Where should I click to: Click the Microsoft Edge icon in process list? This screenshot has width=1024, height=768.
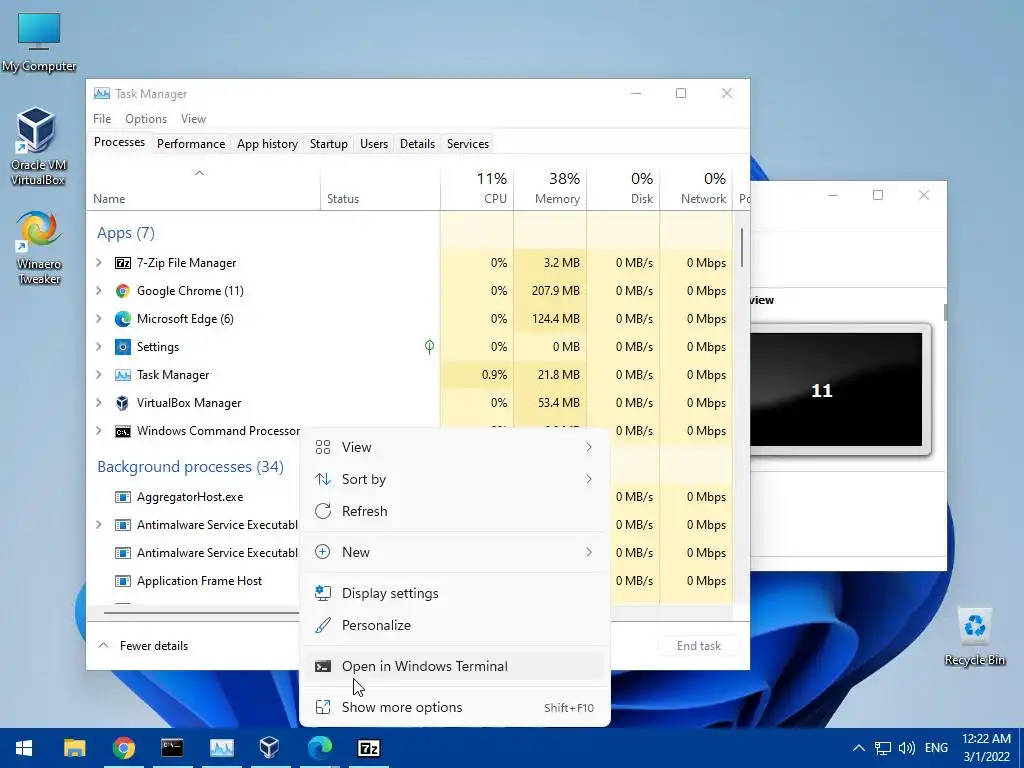[123, 319]
